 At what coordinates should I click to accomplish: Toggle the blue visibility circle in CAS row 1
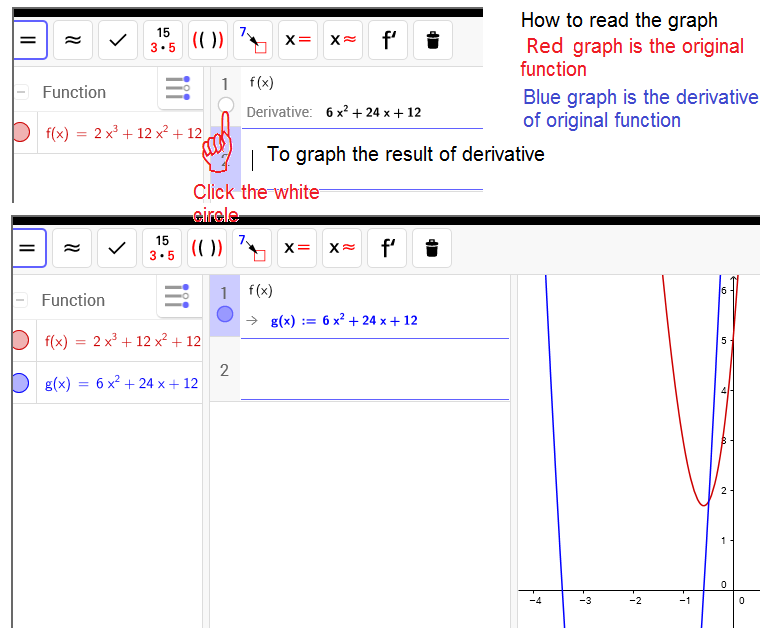click(x=225, y=314)
